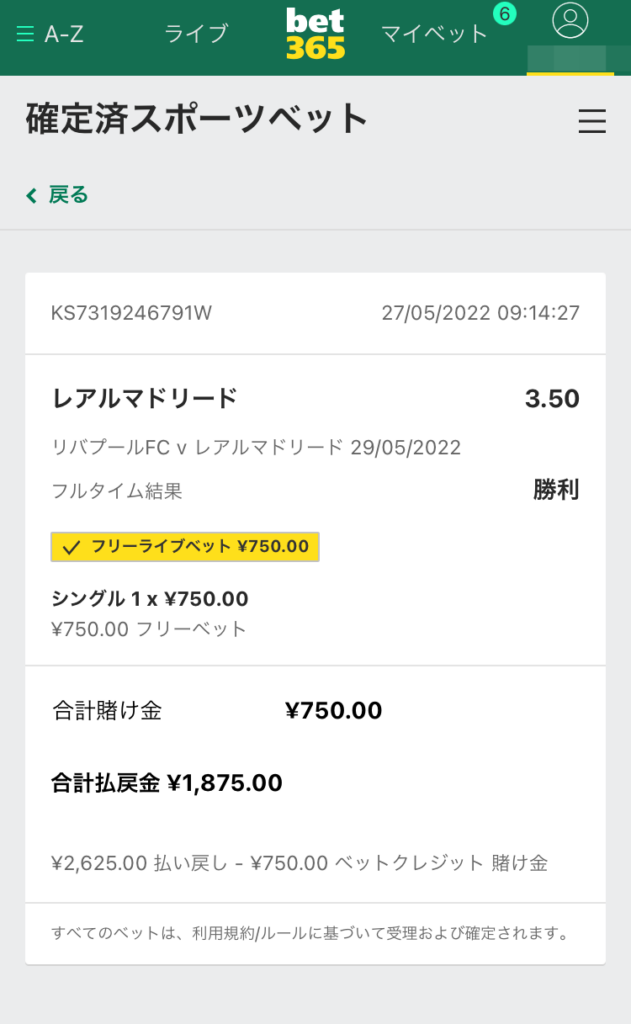Viewport: 631px width, 1024px height.
Task: Expand the settled bet KS7319246791W entry
Action: point(131,312)
